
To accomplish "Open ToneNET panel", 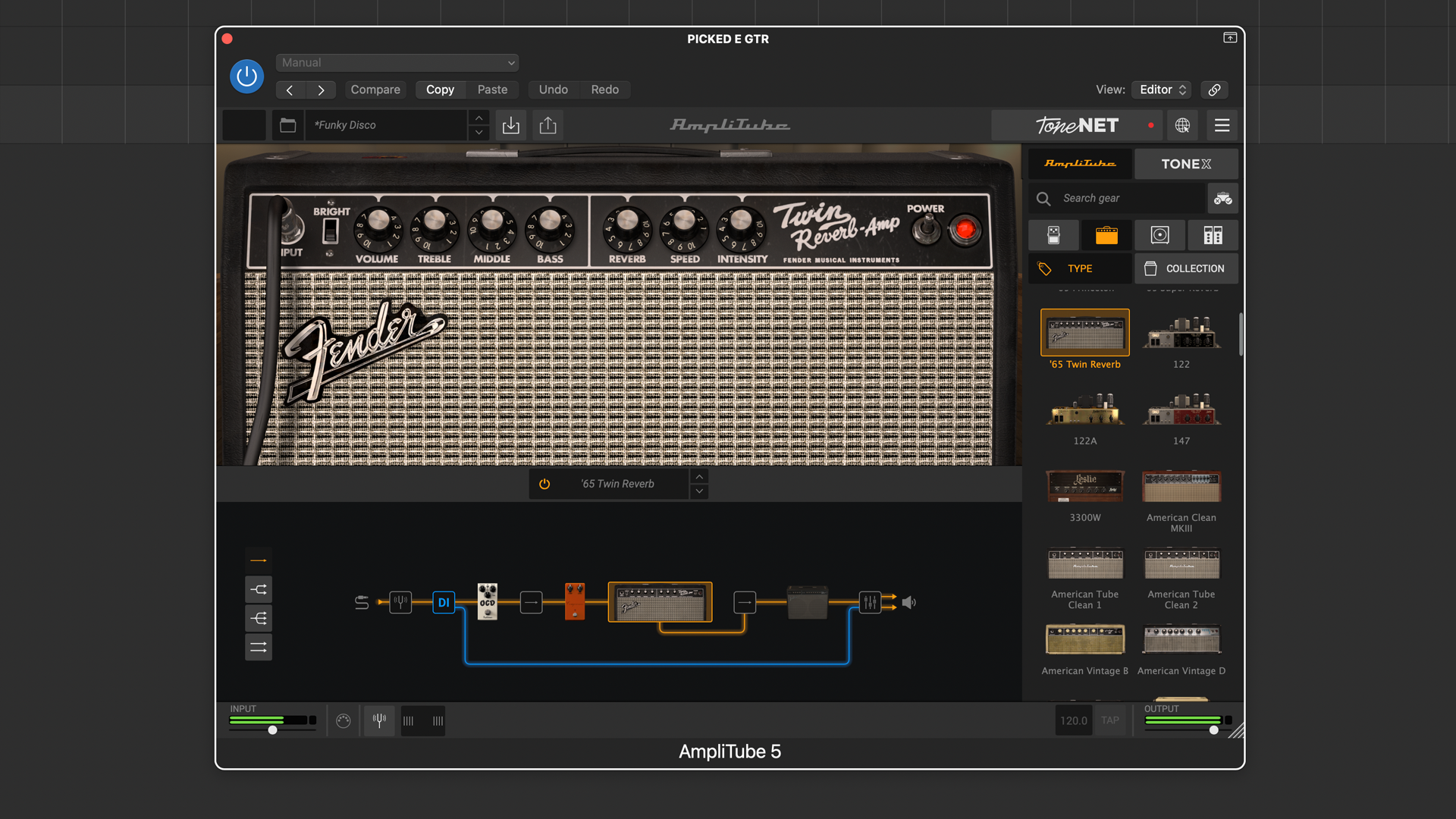I will click(1077, 125).
